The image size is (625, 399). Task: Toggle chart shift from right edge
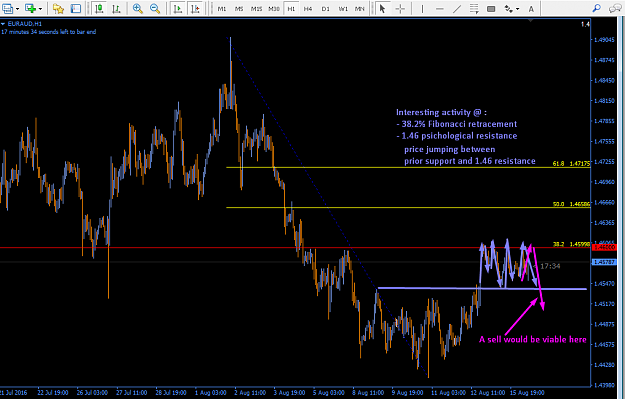pos(195,8)
